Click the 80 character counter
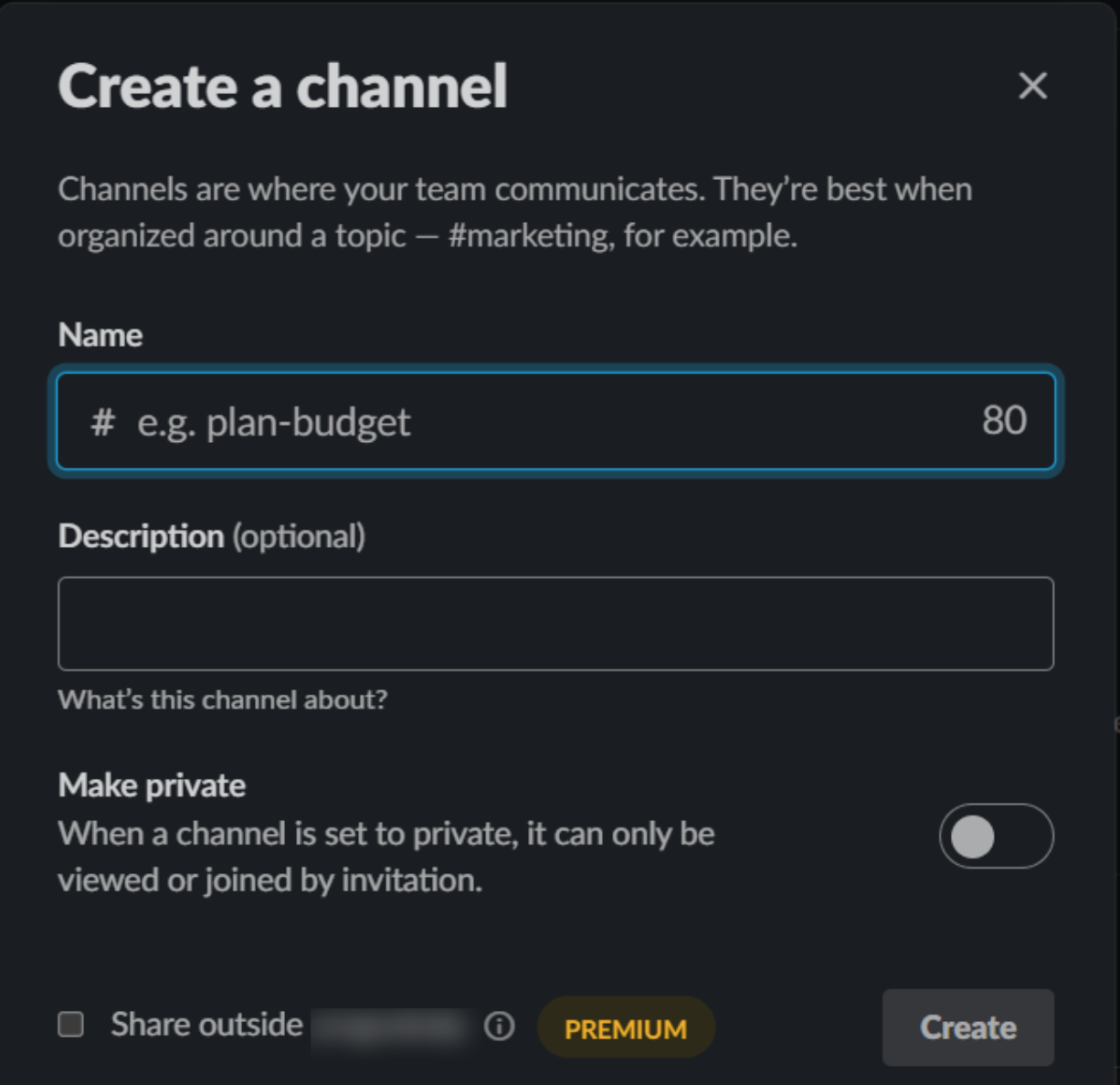This screenshot has width=1120, height=1085. pos(1004,421)
